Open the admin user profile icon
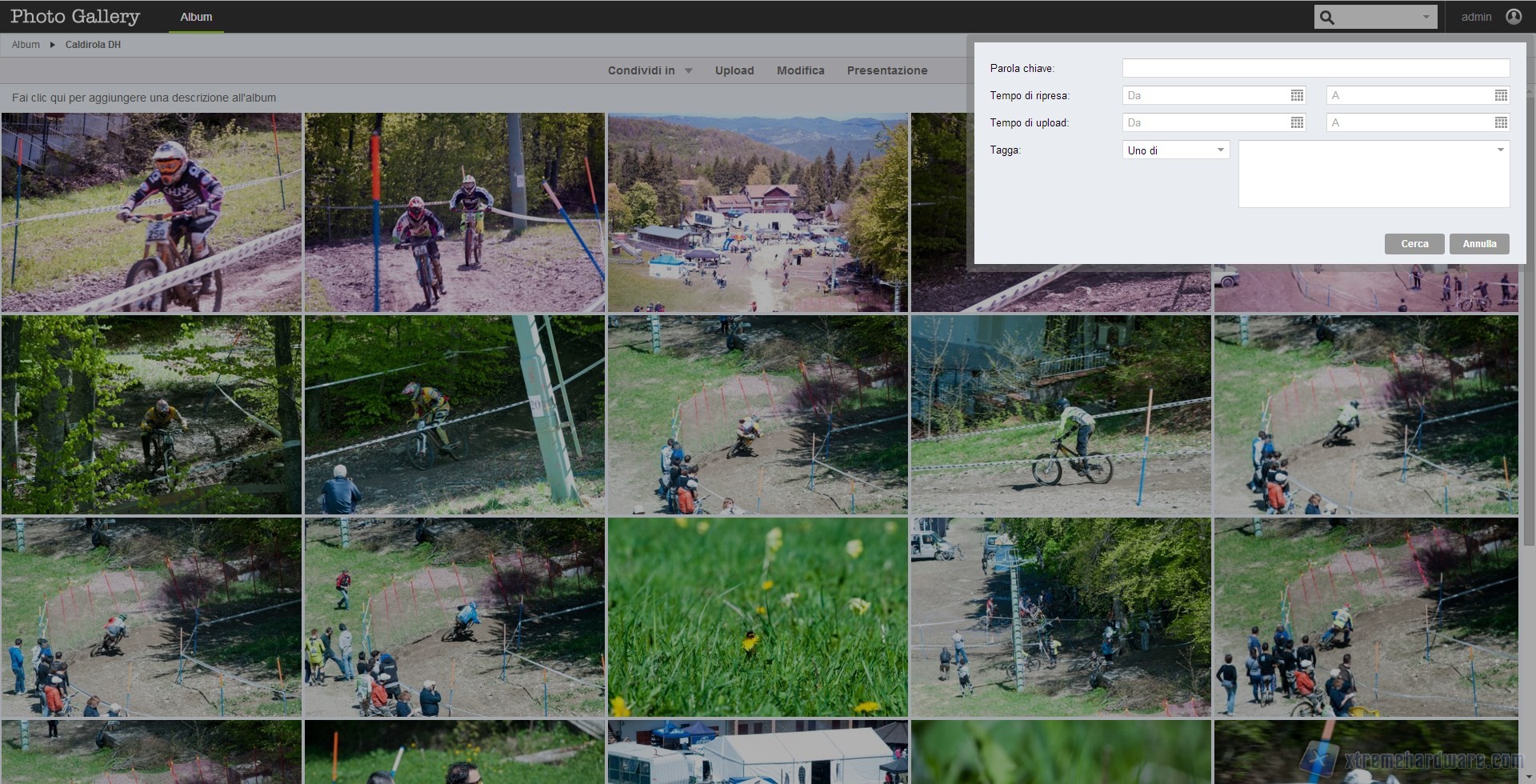 click(x=1514, y=17)
